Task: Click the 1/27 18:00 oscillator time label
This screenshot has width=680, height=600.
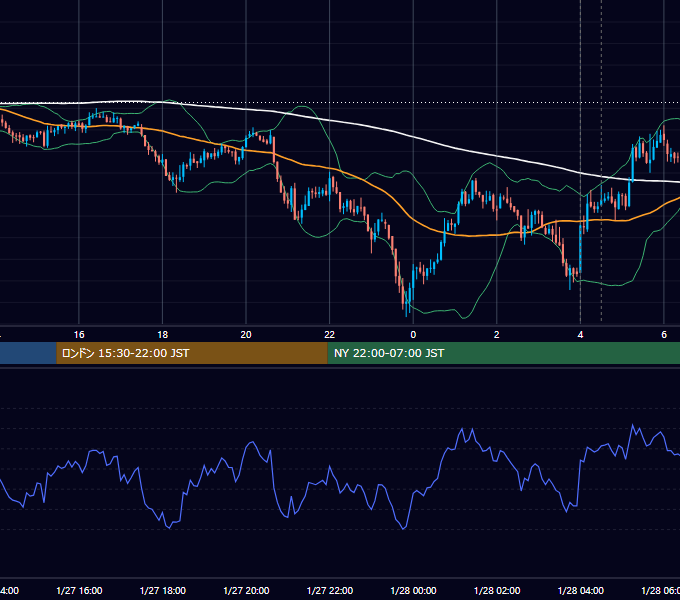Action: [x=163, y=590]
